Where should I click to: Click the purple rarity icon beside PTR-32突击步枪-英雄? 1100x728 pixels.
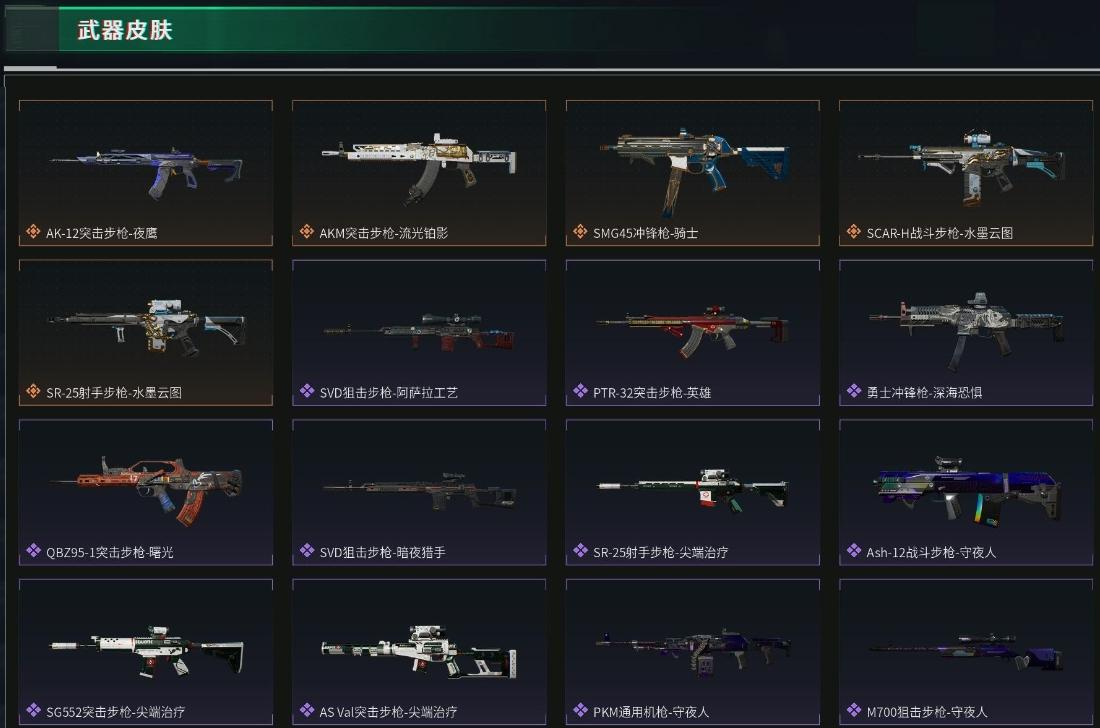pos(580,391)
